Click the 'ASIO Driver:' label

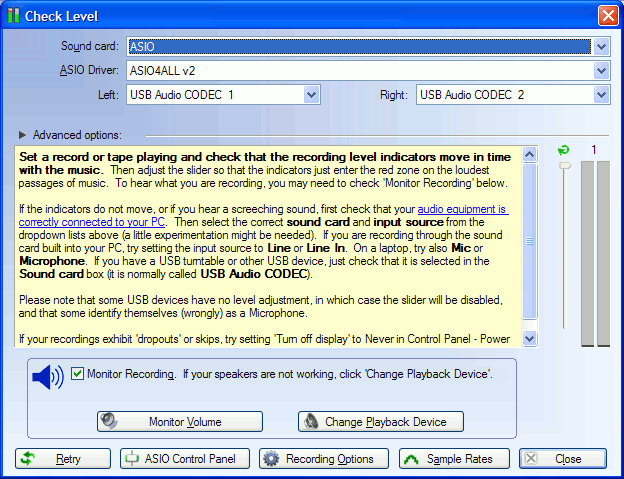click(x=89, y=70)
